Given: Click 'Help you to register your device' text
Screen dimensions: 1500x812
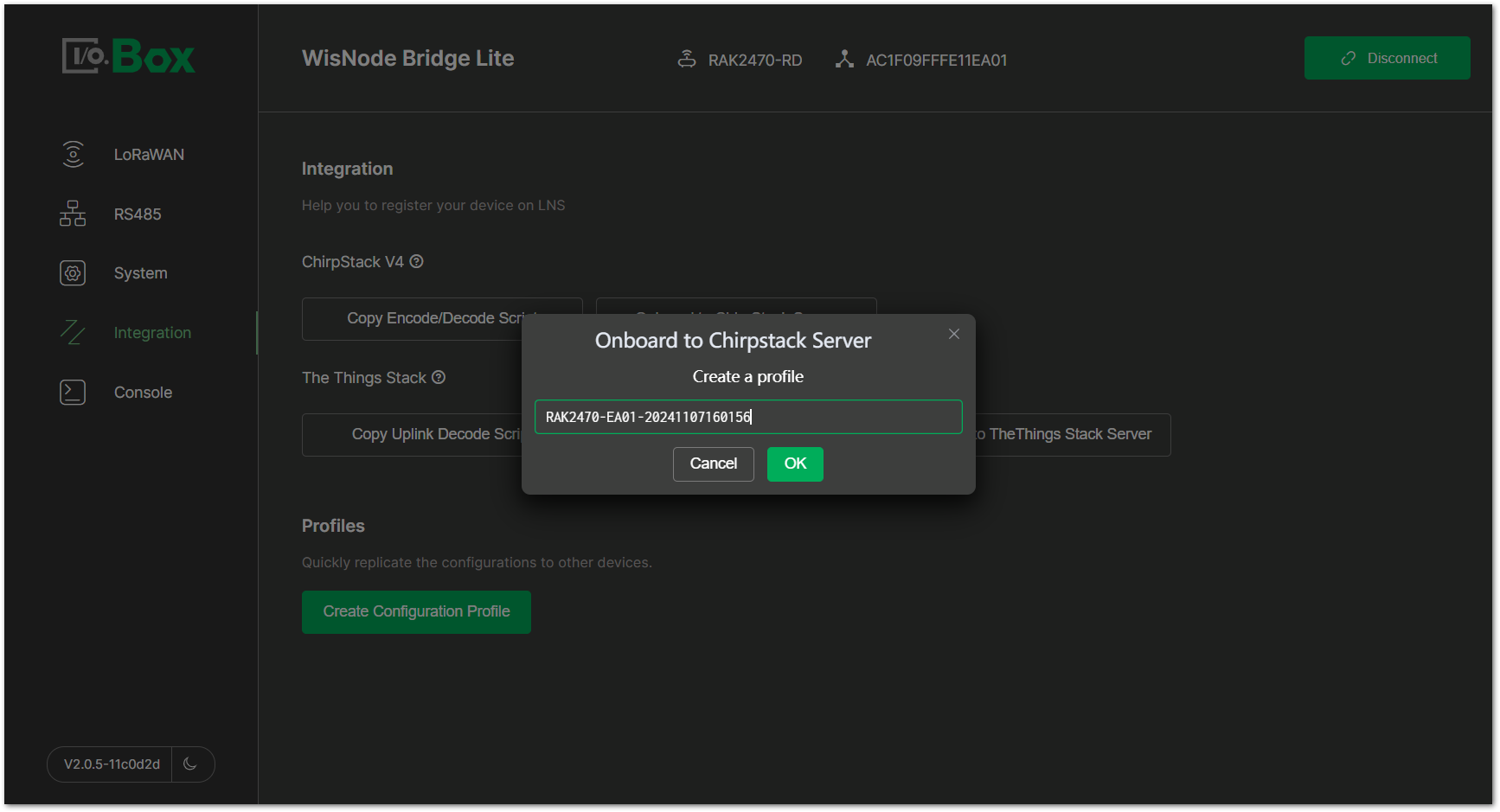Looking at the screenshot, I should [433, 206].
